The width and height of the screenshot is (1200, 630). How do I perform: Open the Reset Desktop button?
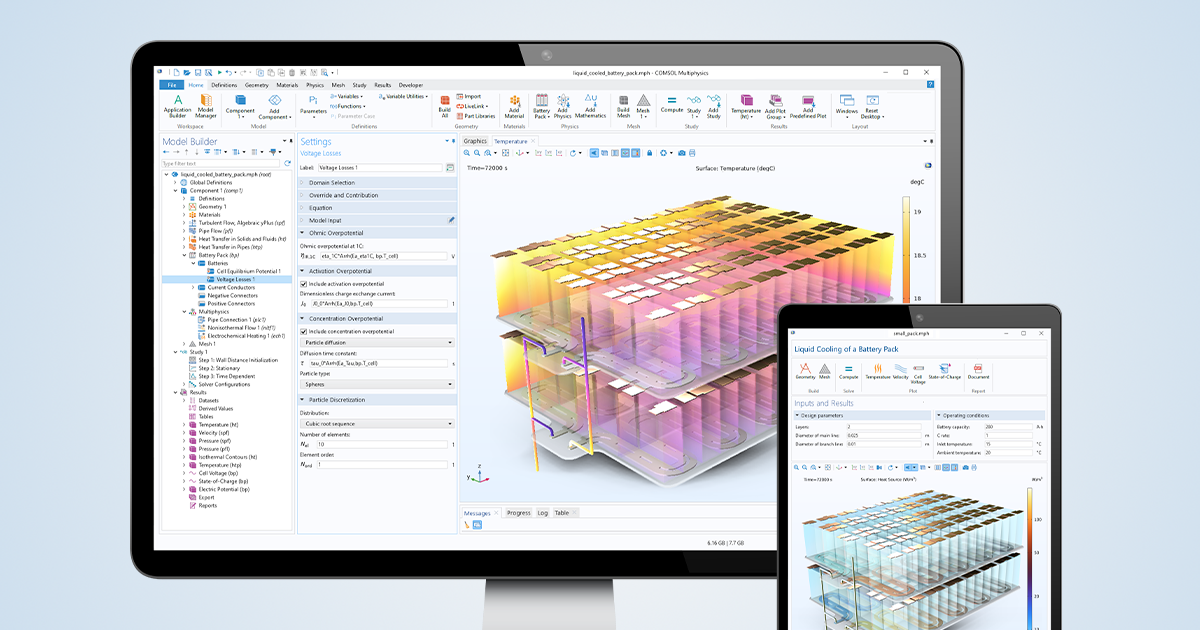coord(873,106)
